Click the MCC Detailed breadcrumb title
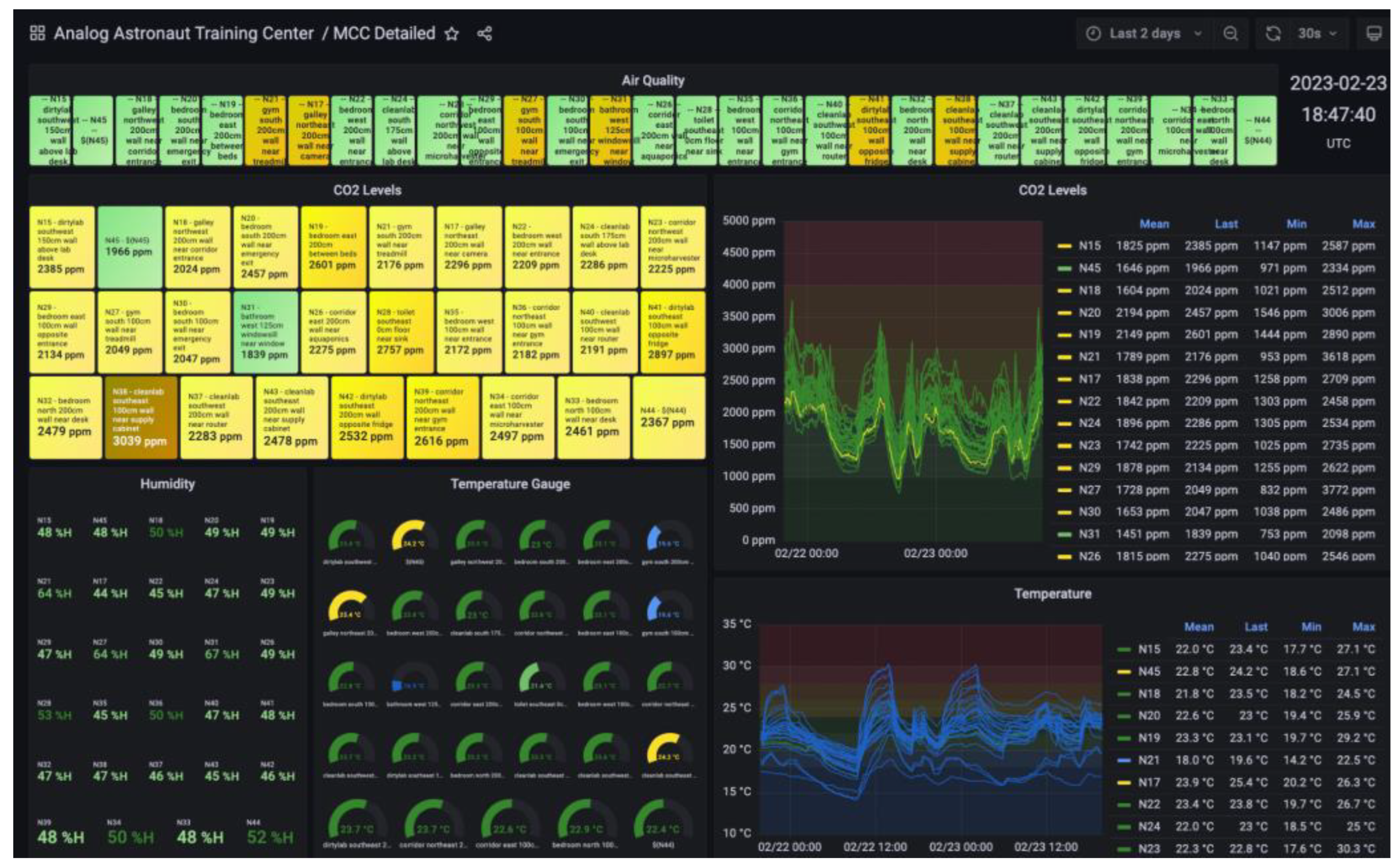 tap(384, 33)
